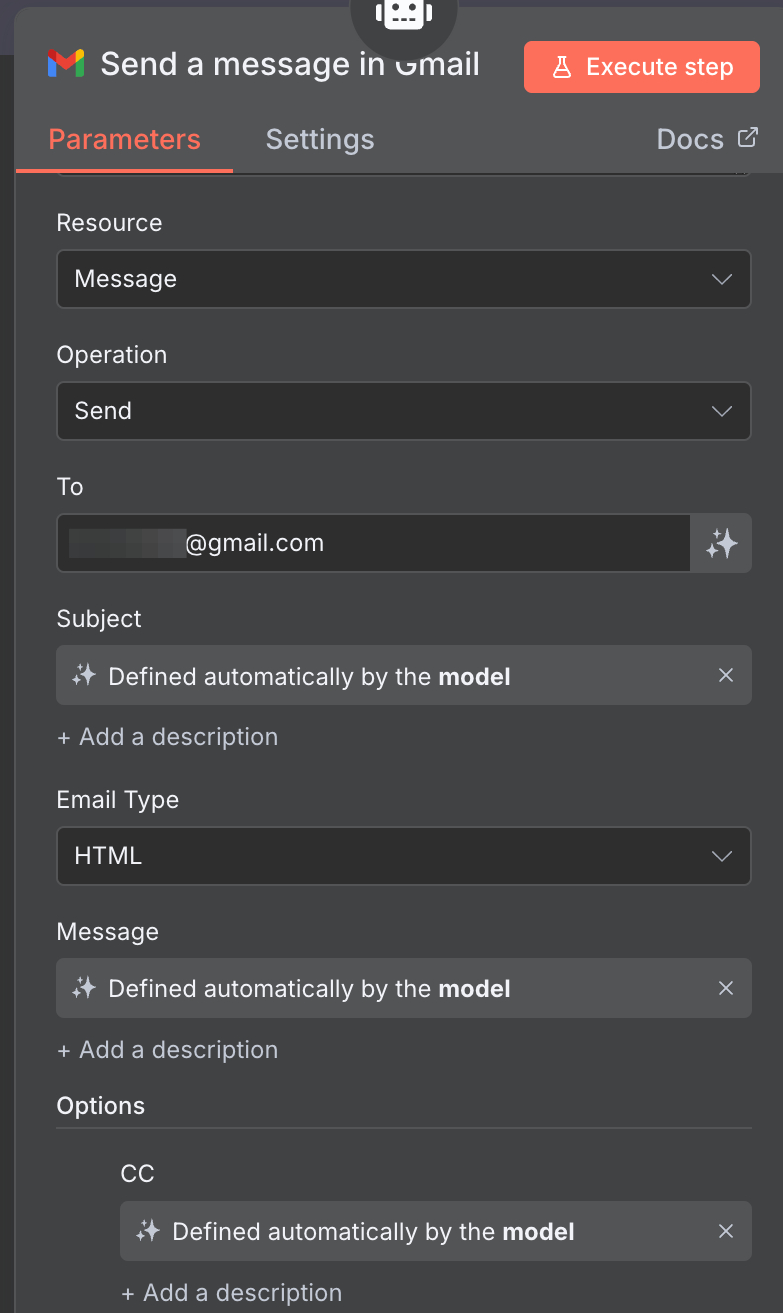Click the external link icon next to Docs

pos(747,137)
